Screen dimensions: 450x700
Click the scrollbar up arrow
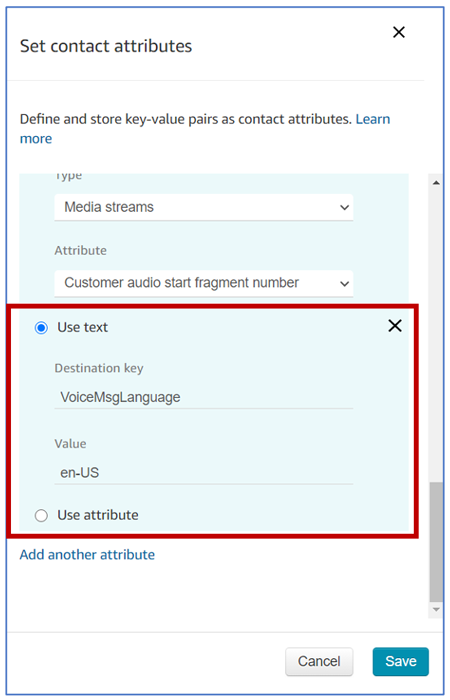pyautogui.click(x=436, y=183)
